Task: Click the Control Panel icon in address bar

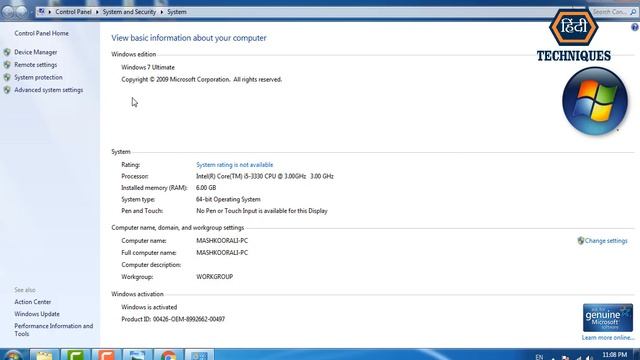Action: pyautogui.click(x=41, y=11)
